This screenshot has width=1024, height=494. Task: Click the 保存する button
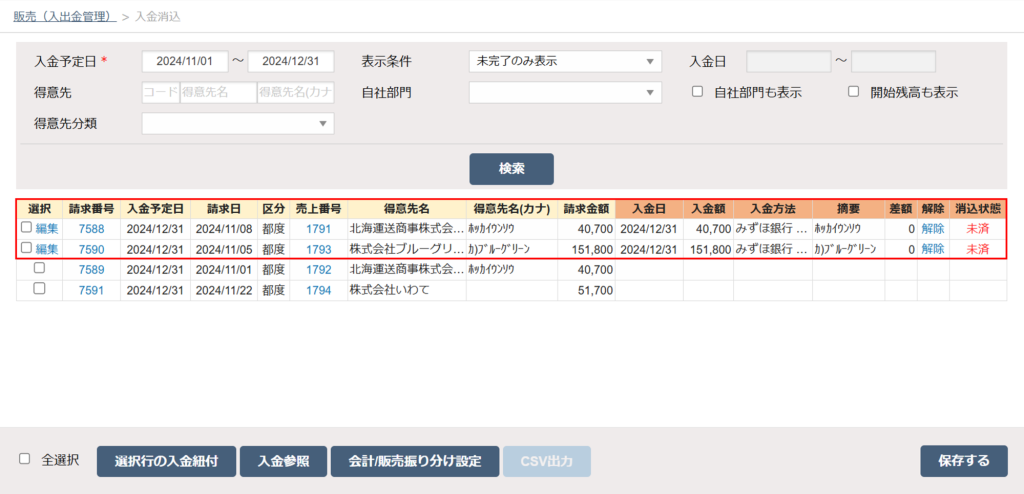tap(963, 461)
